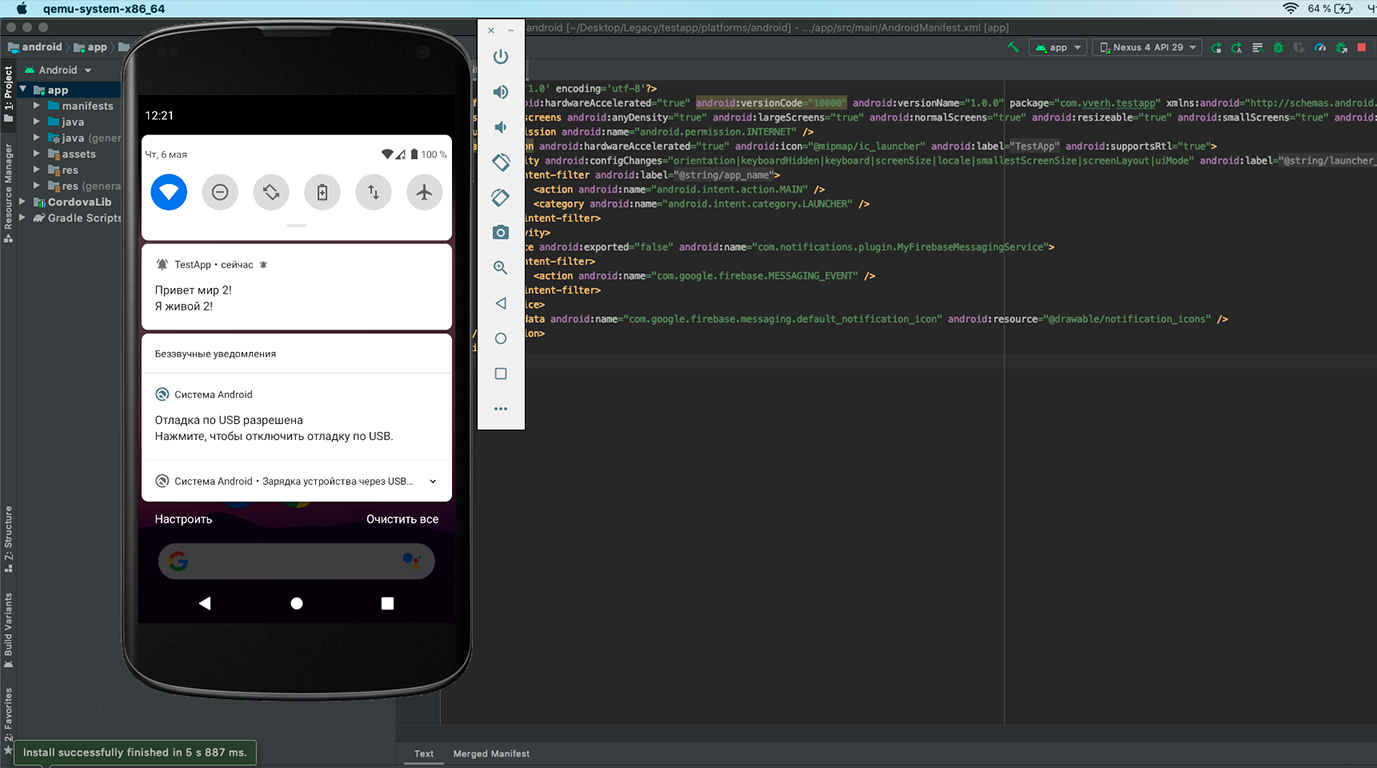
Task: Expand the USB charging notification chevron
Action: [x=433, y=481]
